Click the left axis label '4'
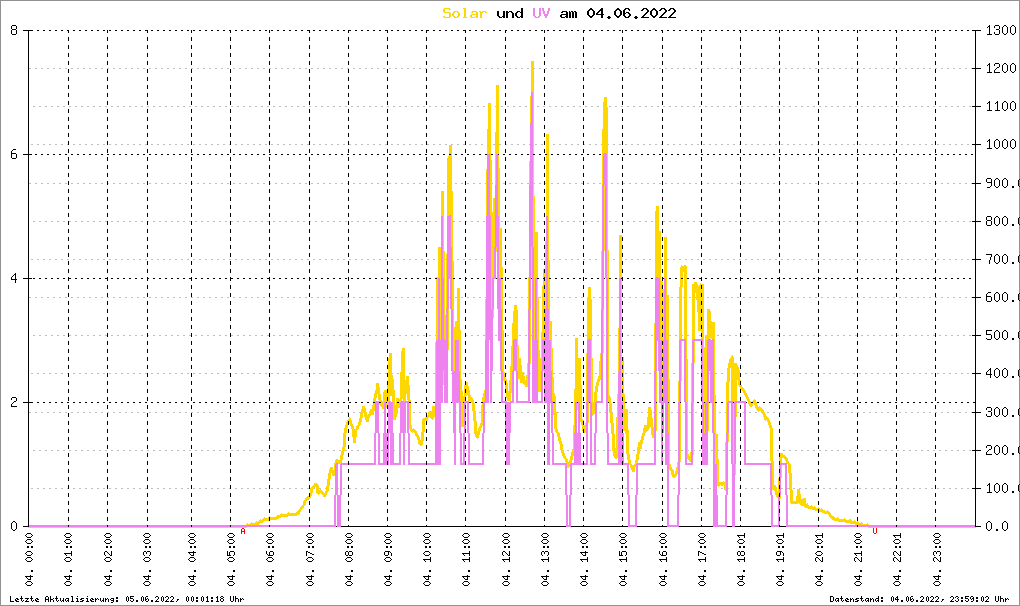The width and height of the screenshot is (1020, 606). [14, 279]
